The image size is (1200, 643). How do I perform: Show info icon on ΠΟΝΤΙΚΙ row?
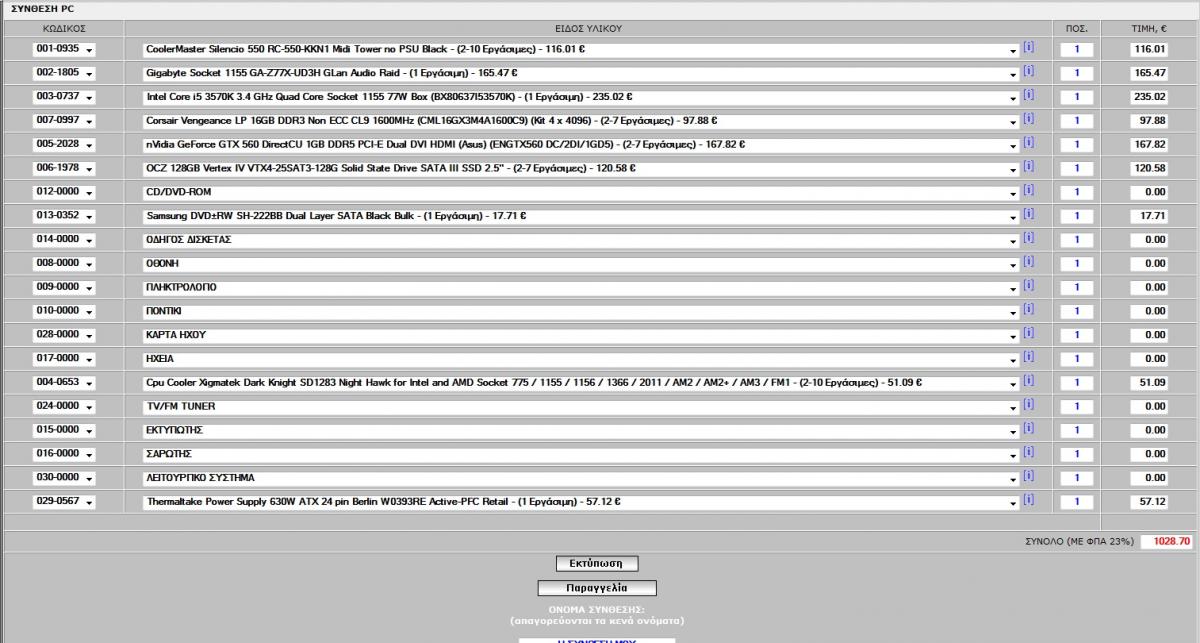tap(1028, 310)
